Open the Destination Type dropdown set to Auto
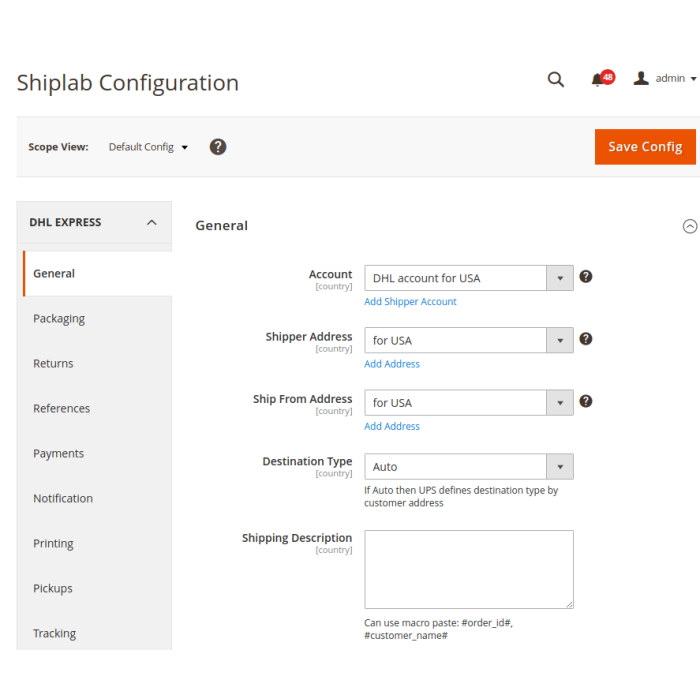The height and width of the screenshot is (700, 700). coord(469,467)
